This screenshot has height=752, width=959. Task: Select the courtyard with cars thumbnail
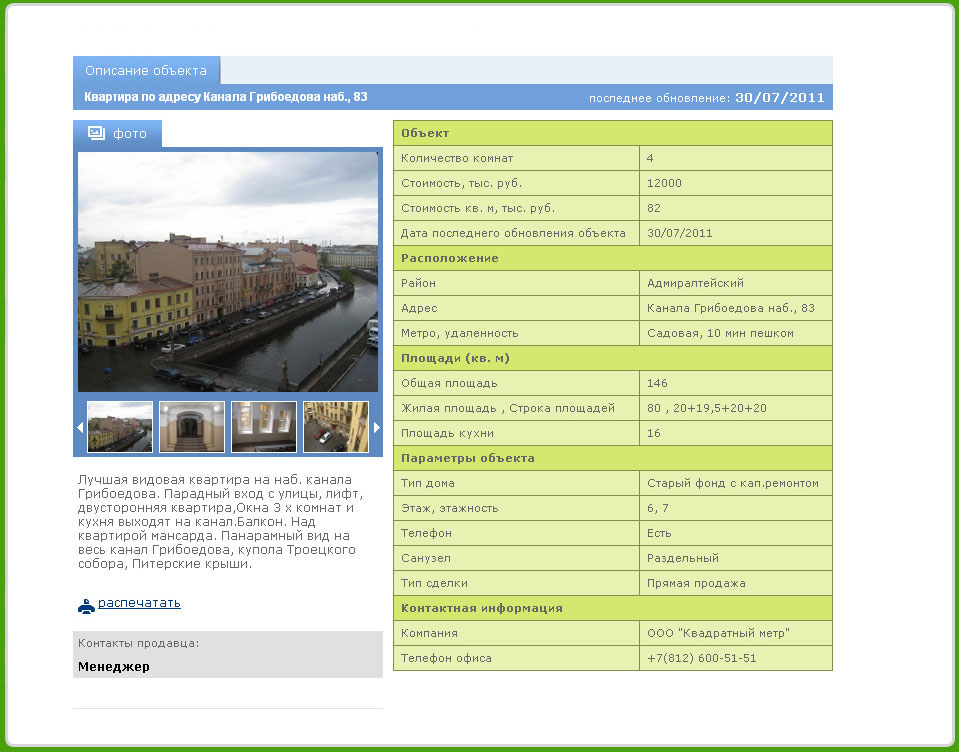coord(336,427)
